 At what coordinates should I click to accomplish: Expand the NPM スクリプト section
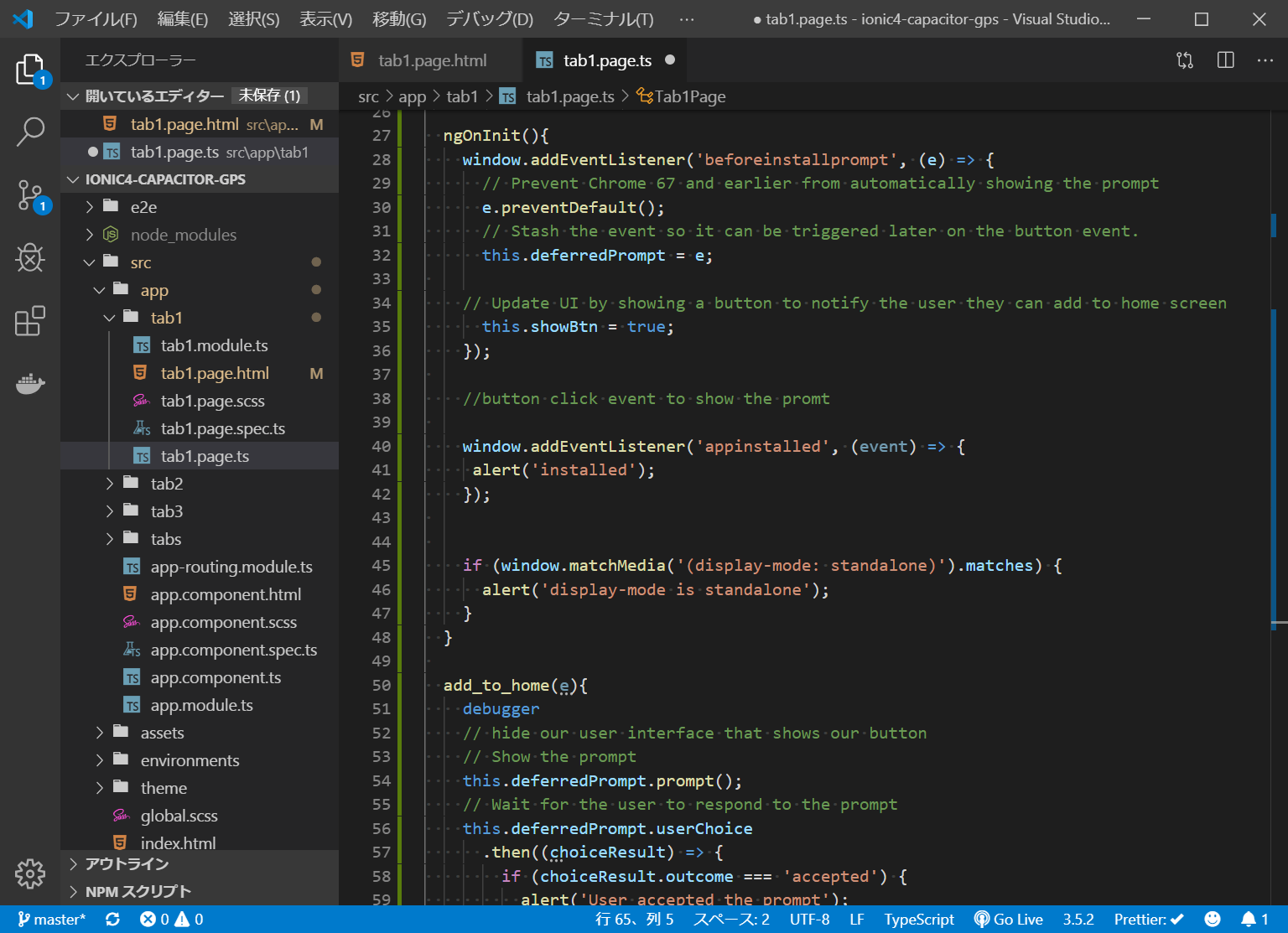pos(138,891)
